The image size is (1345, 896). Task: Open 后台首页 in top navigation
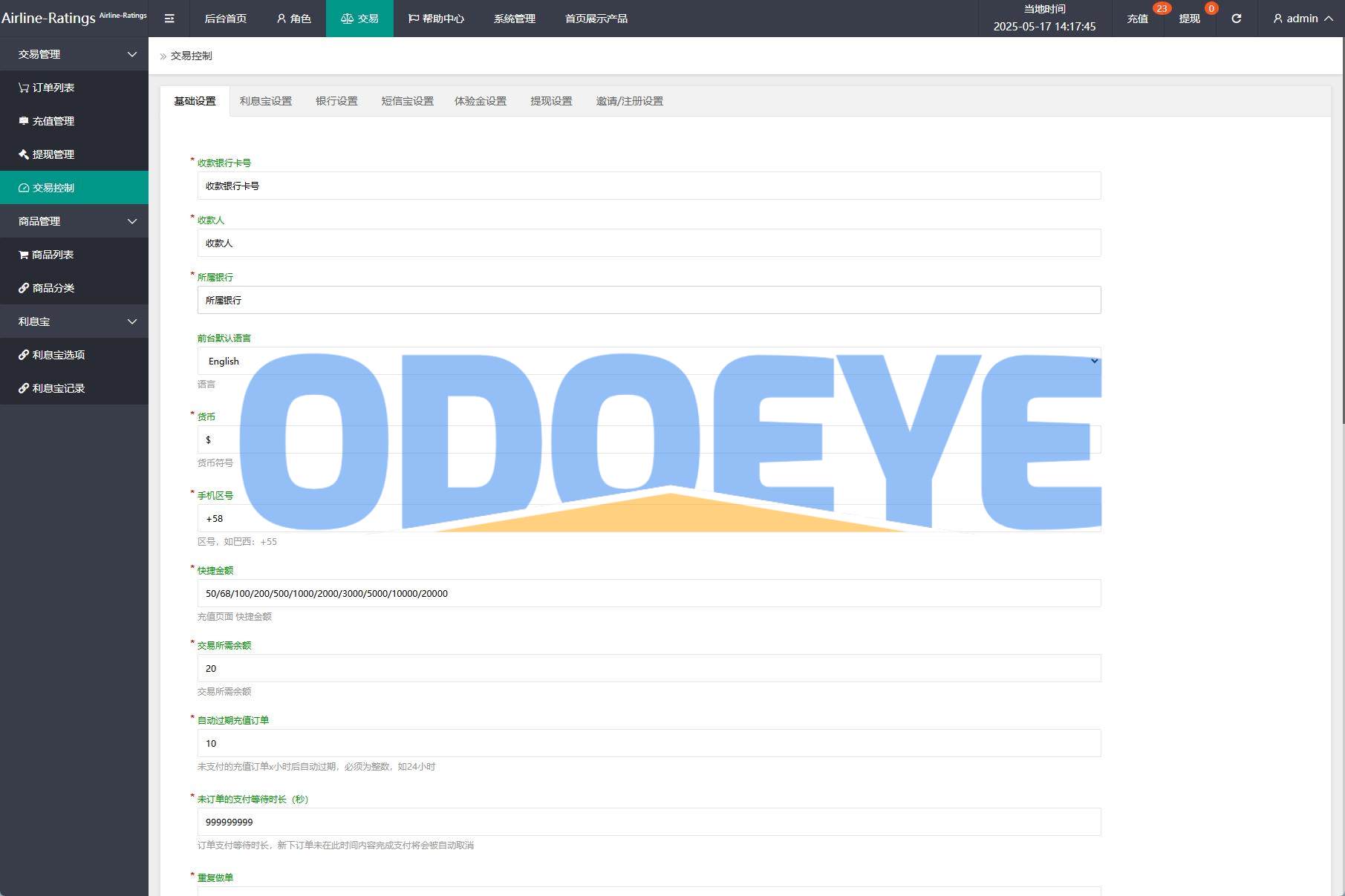tap(226, 19)
